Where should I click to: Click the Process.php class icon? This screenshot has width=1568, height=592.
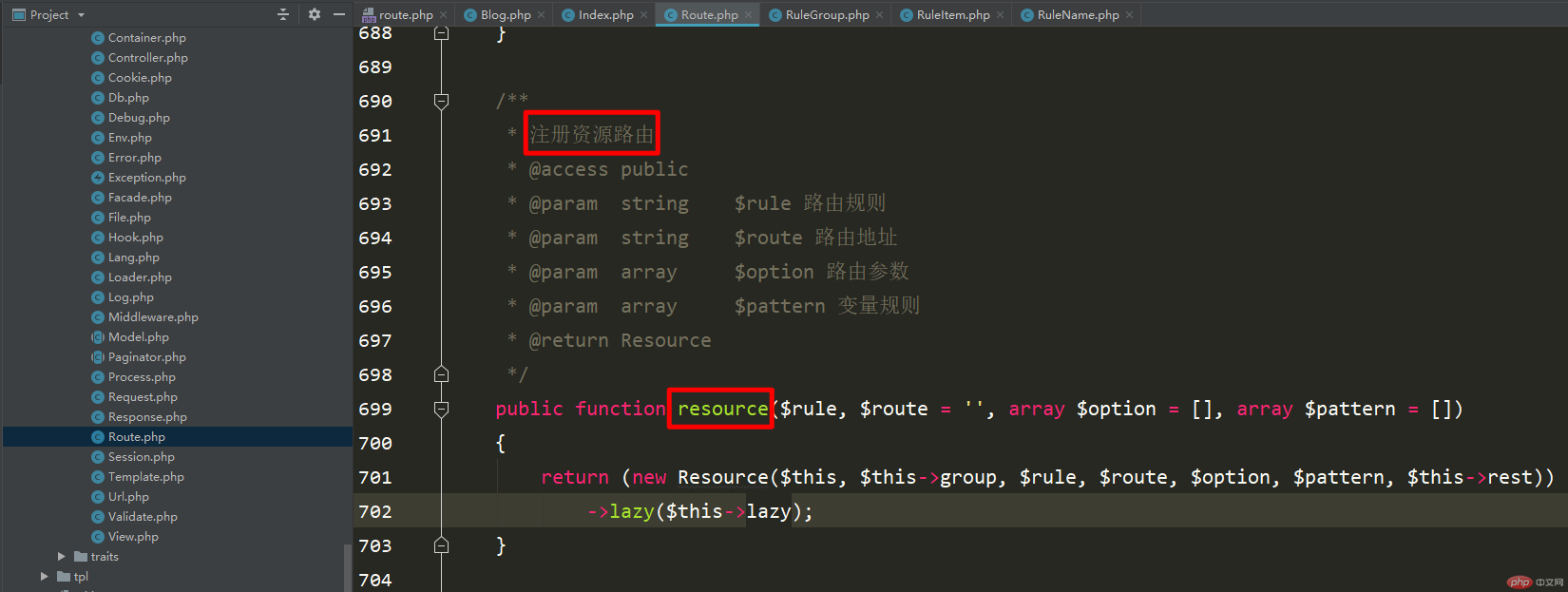click(98, 377)
